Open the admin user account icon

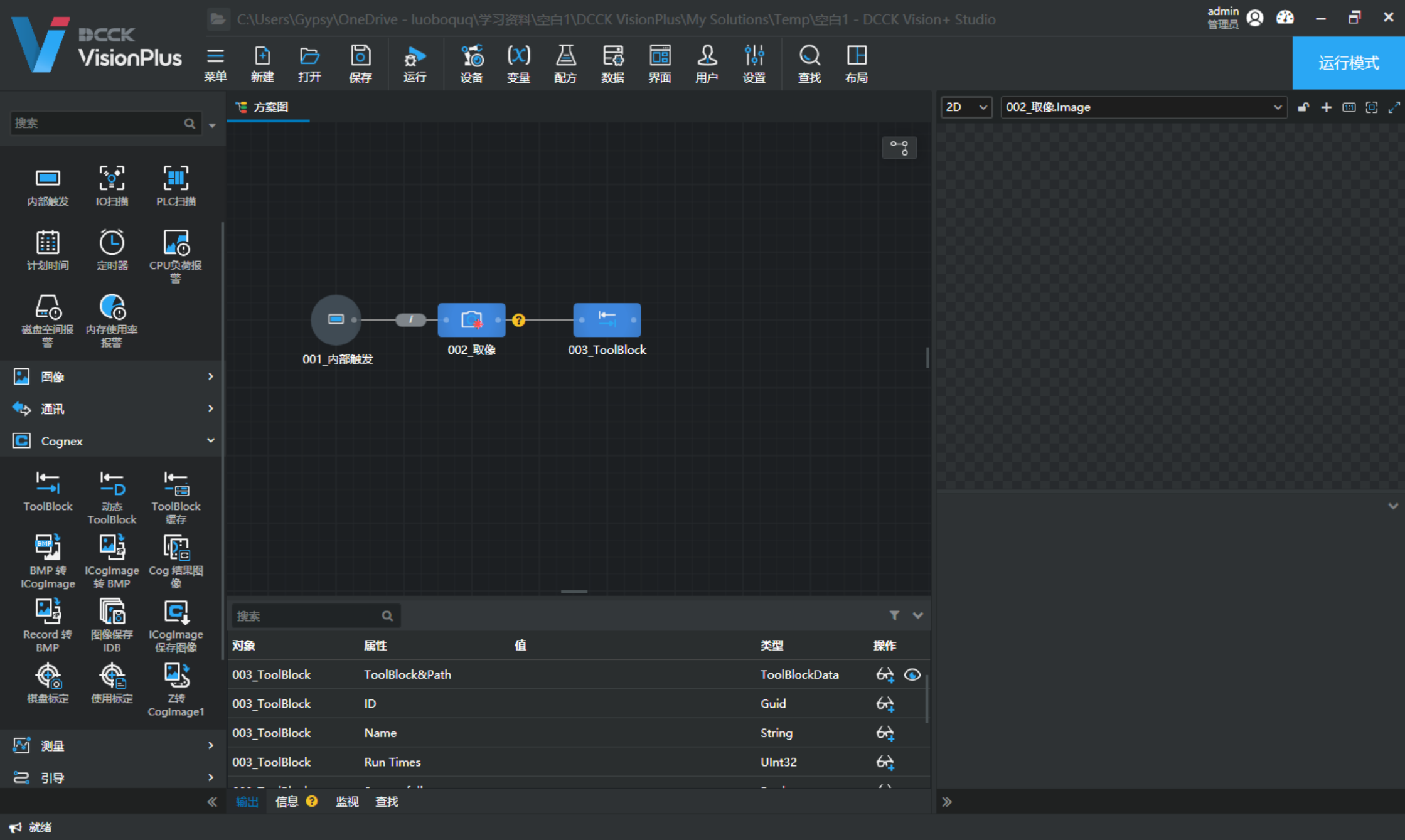click(x=1255, y=18)
